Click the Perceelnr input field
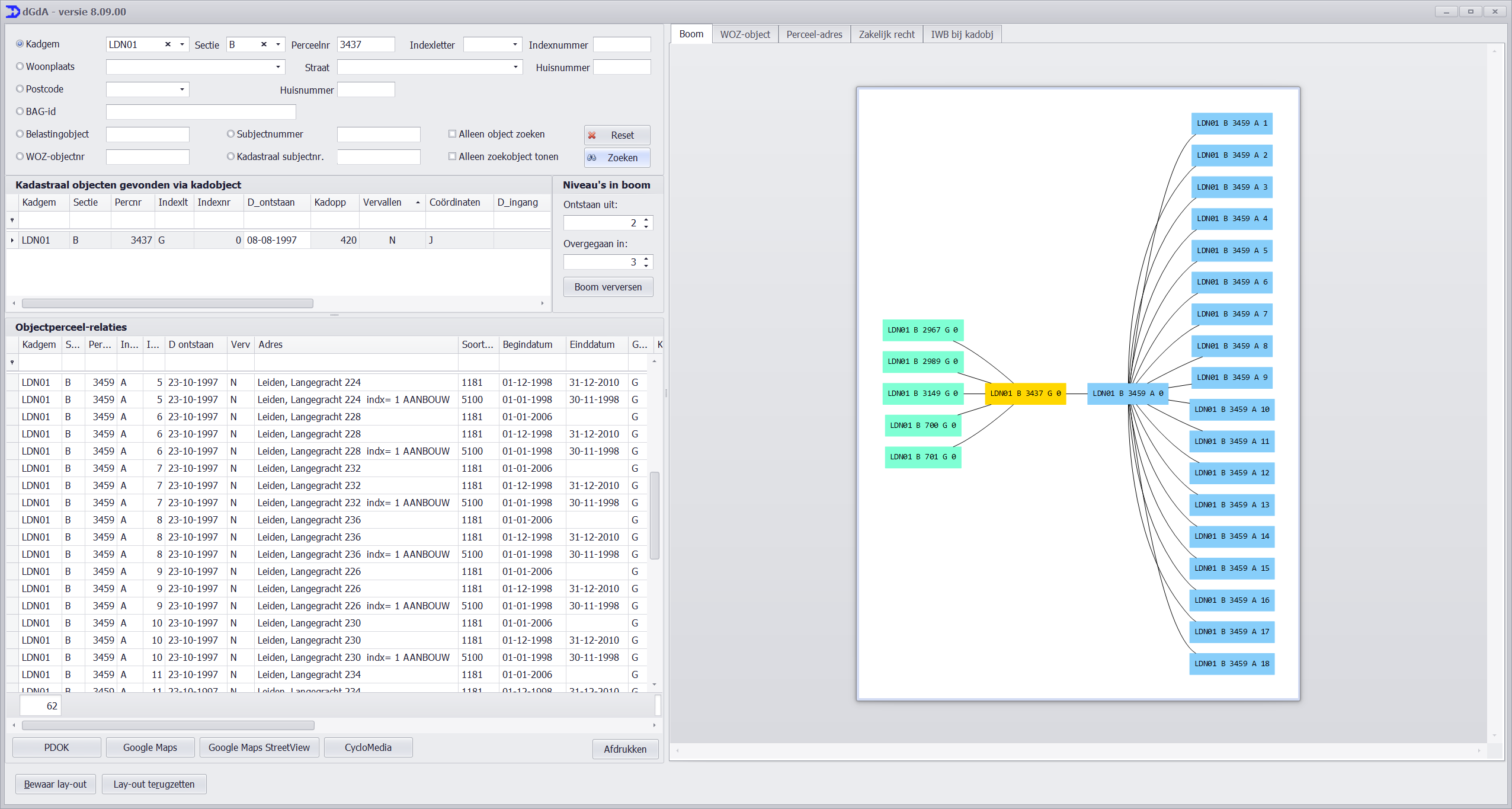Viewport: 1512px width, 809px height. pyautogui.click(x=366, y=44)
